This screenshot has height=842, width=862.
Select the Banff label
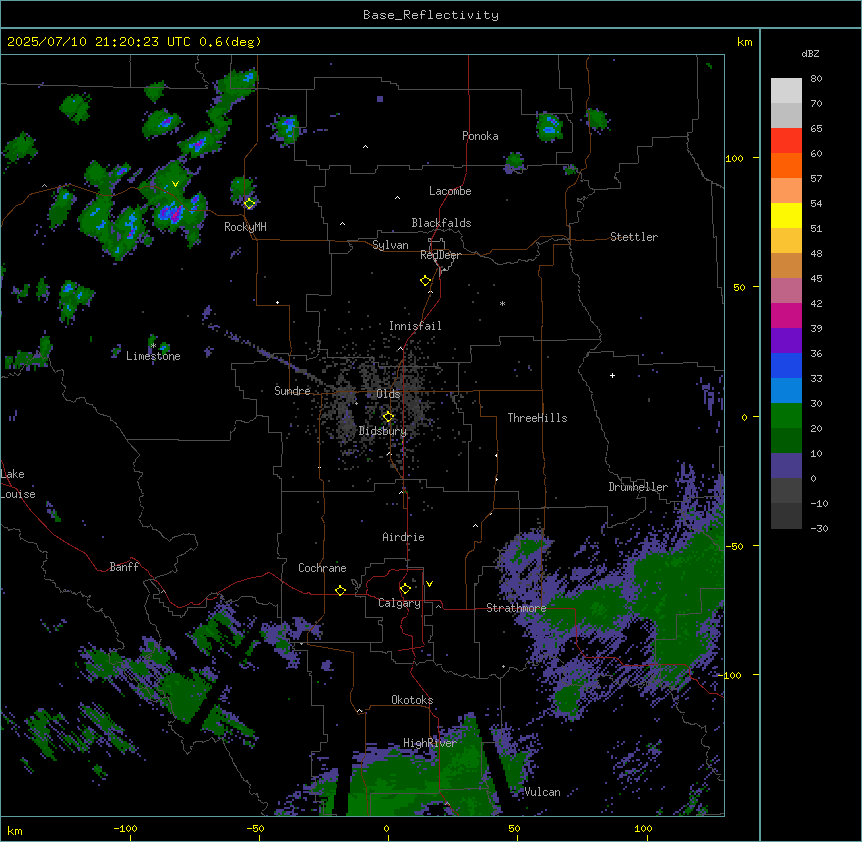tap(124, 567)
